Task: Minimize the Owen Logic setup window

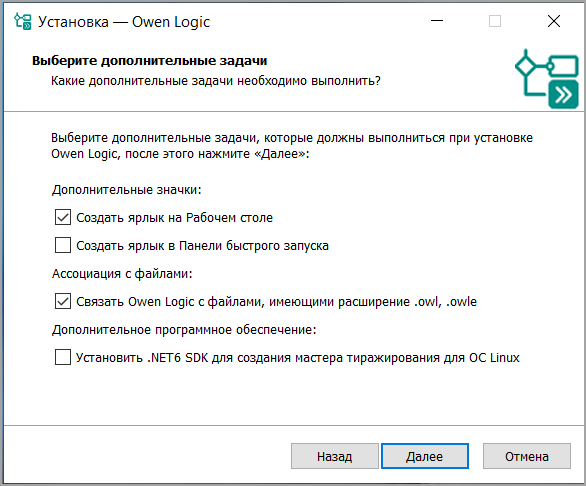Action: point(437,21)
